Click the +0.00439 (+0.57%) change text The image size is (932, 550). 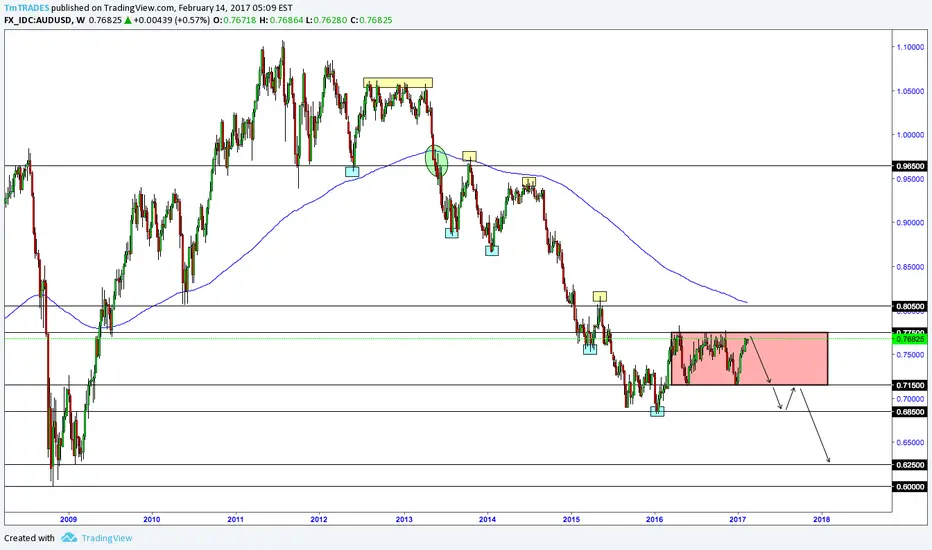pyautogui.click(x=172, y=20)
